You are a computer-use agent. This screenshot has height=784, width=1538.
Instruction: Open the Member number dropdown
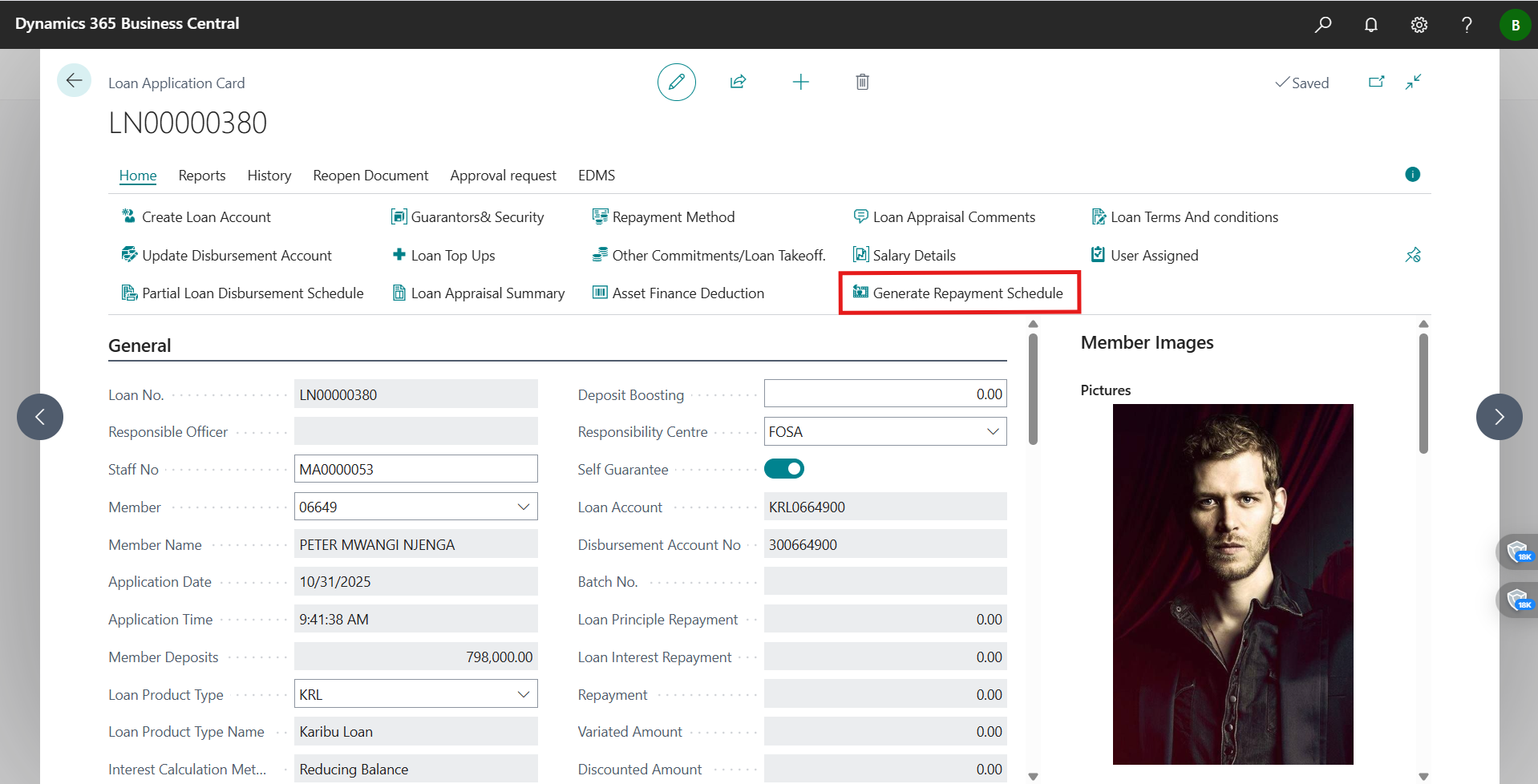click(x=524, y=507)
